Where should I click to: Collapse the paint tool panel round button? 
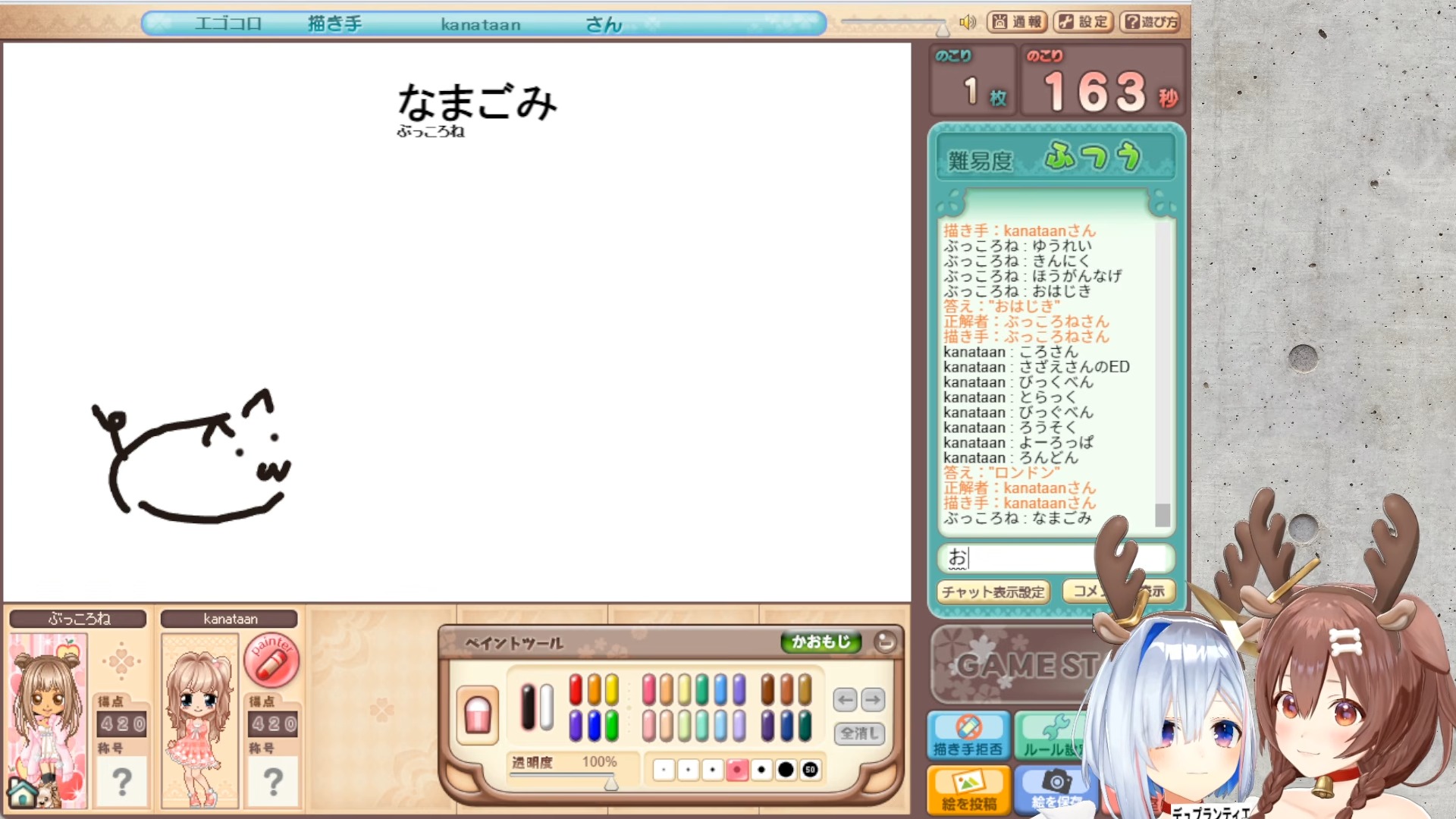pyautogui.click(x=884, y=642)
